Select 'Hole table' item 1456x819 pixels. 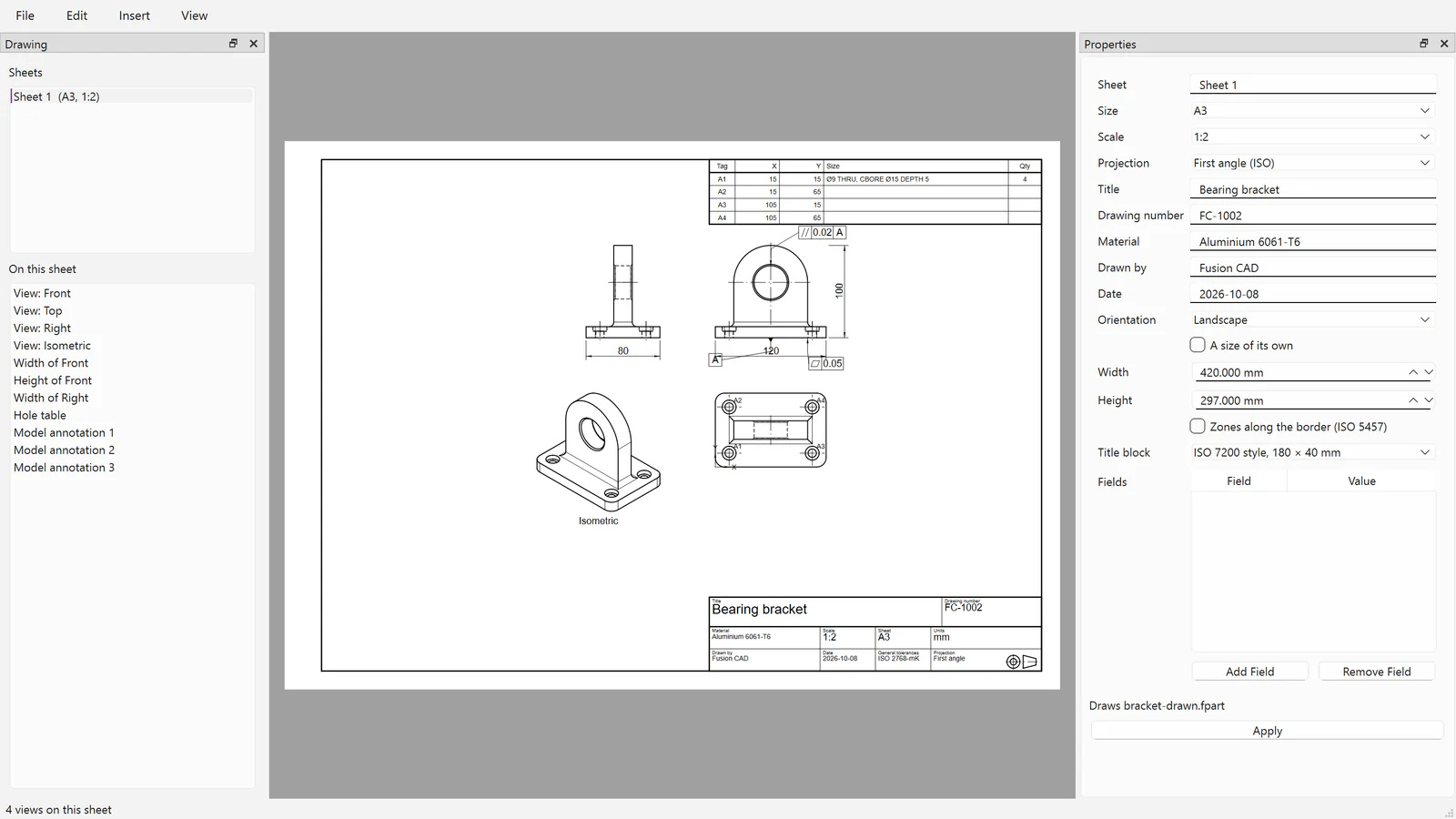point(132,415)
